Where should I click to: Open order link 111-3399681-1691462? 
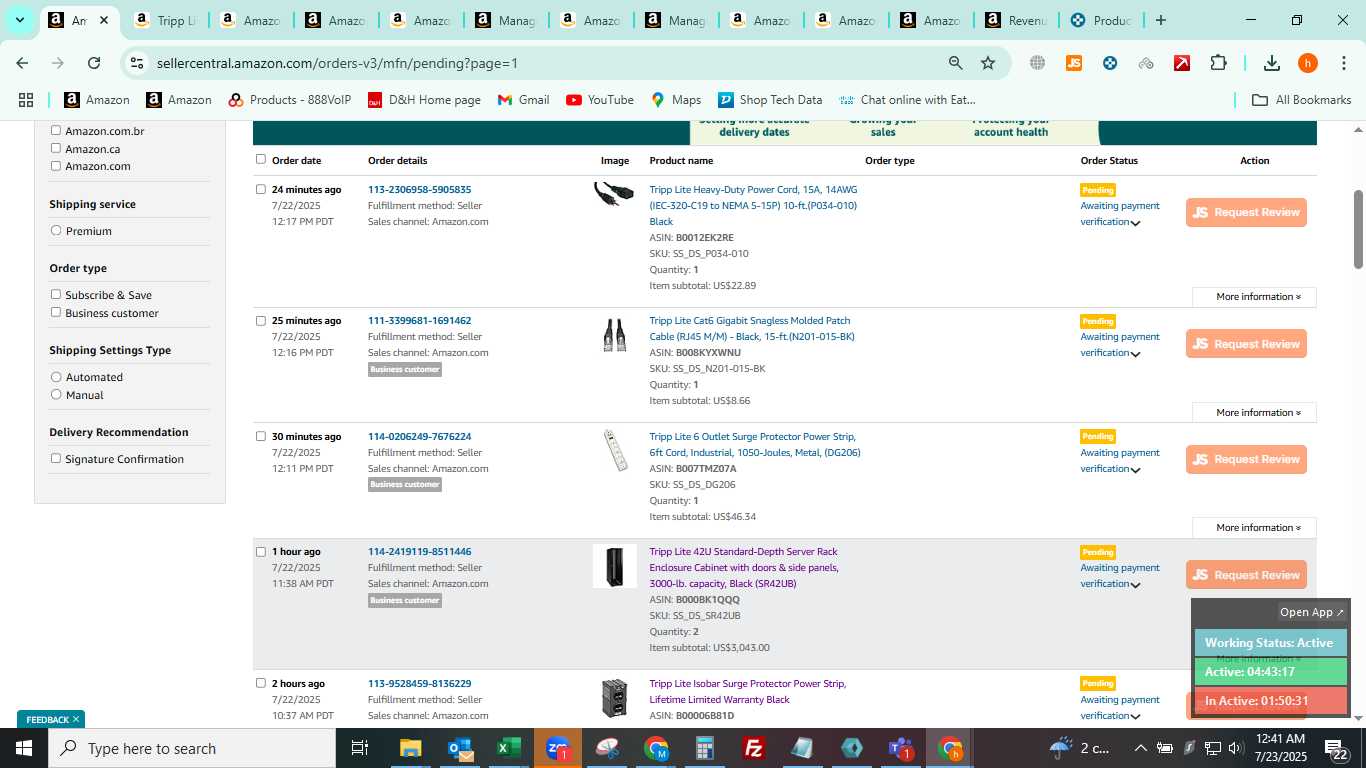[419, 320]
